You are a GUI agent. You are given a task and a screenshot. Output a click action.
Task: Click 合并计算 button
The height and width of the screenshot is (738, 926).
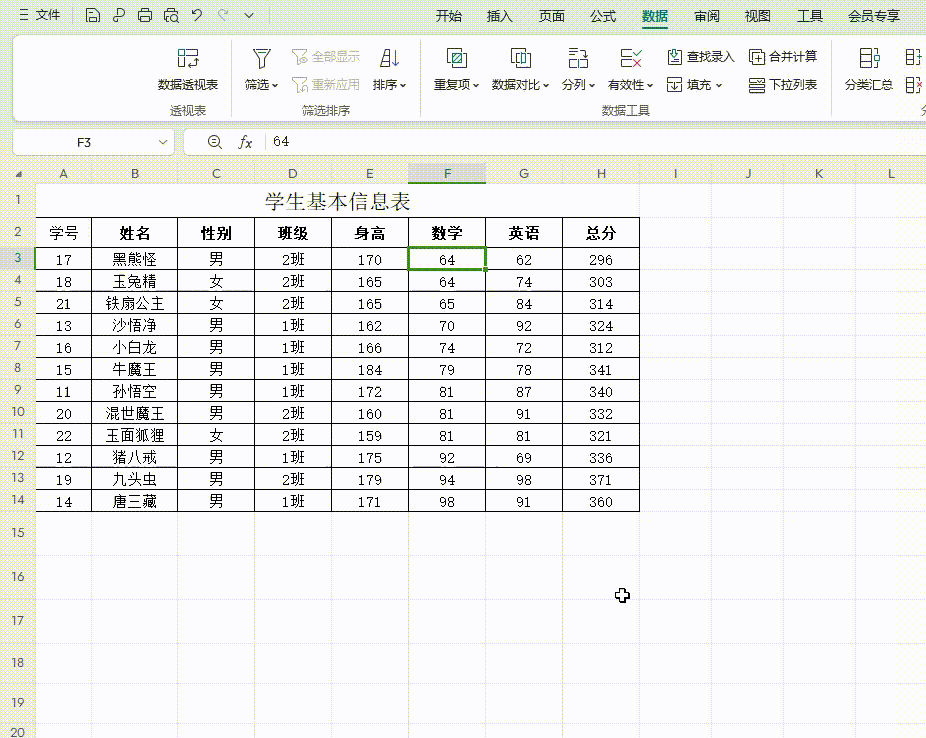[x=783, y=57]
